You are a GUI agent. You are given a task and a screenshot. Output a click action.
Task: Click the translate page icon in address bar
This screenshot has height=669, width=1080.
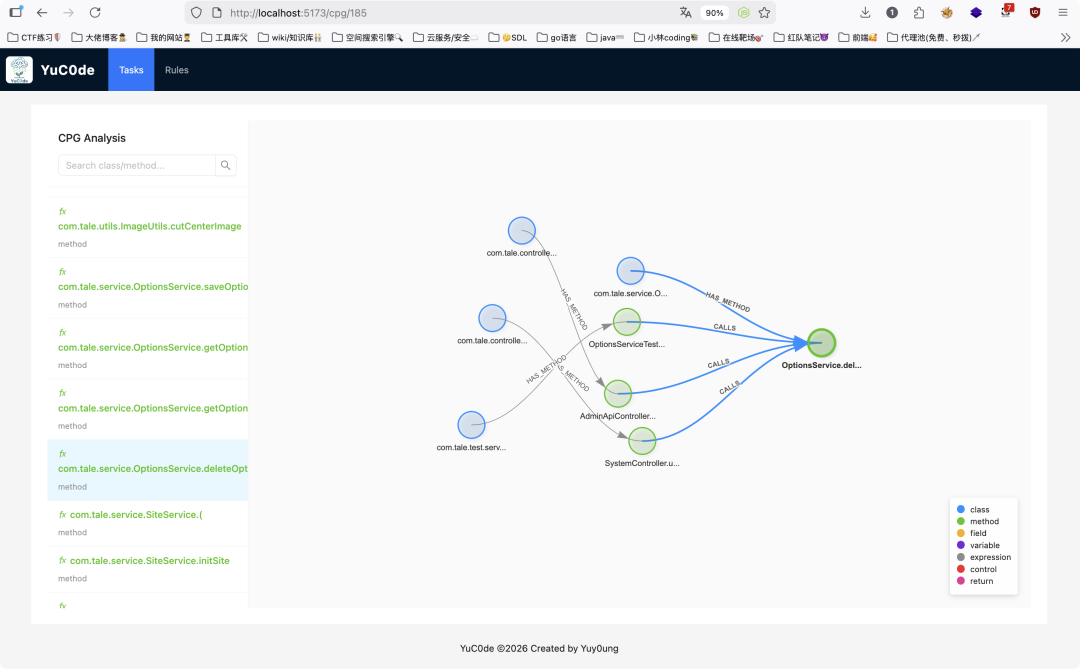coord(685,13)
